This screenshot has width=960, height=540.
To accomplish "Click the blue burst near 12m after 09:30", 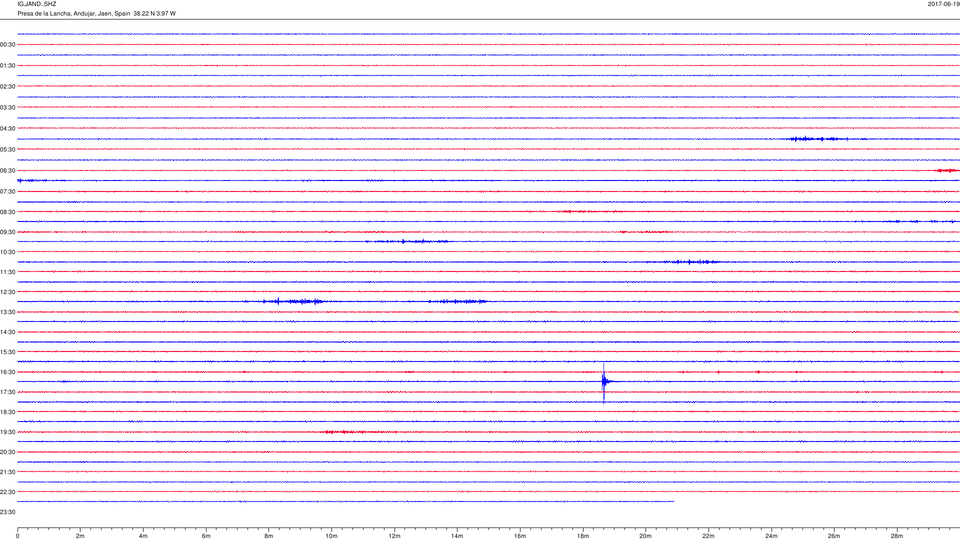I will click(x=407, y=241).
